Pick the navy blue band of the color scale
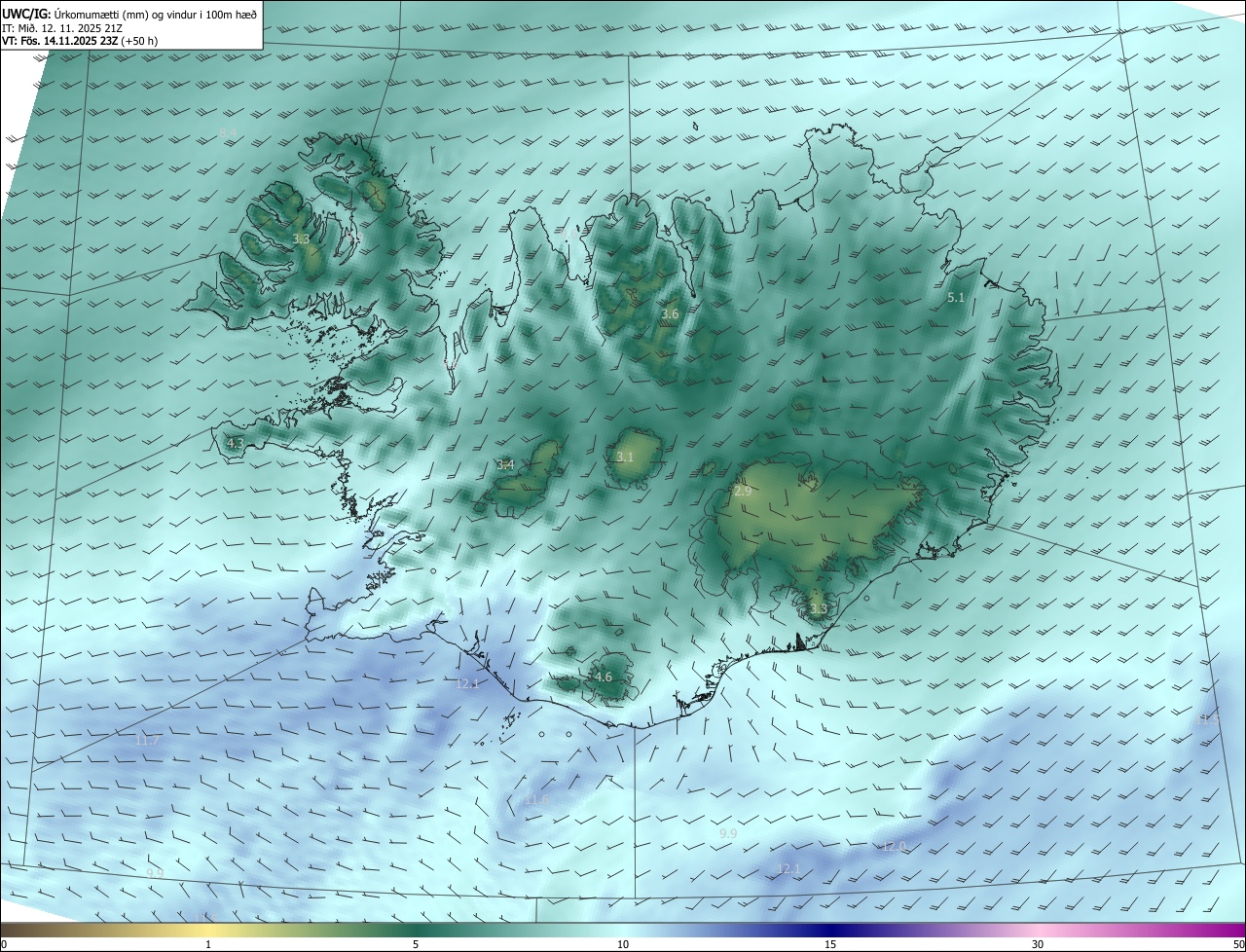The height and width of the screenshot is (952, 1246). tap(830, 929)
